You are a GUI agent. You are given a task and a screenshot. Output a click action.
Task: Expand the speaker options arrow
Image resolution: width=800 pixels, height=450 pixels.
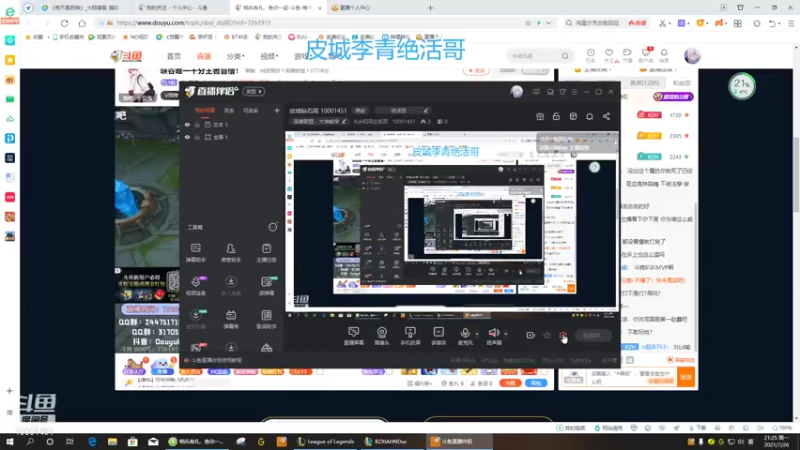coord(506,334)
